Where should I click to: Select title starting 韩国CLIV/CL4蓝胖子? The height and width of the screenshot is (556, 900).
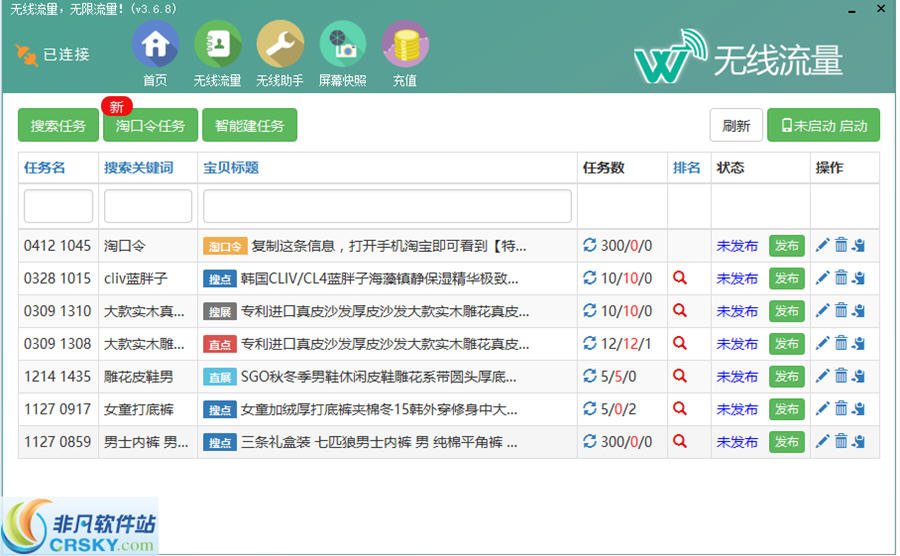point(379,278)
